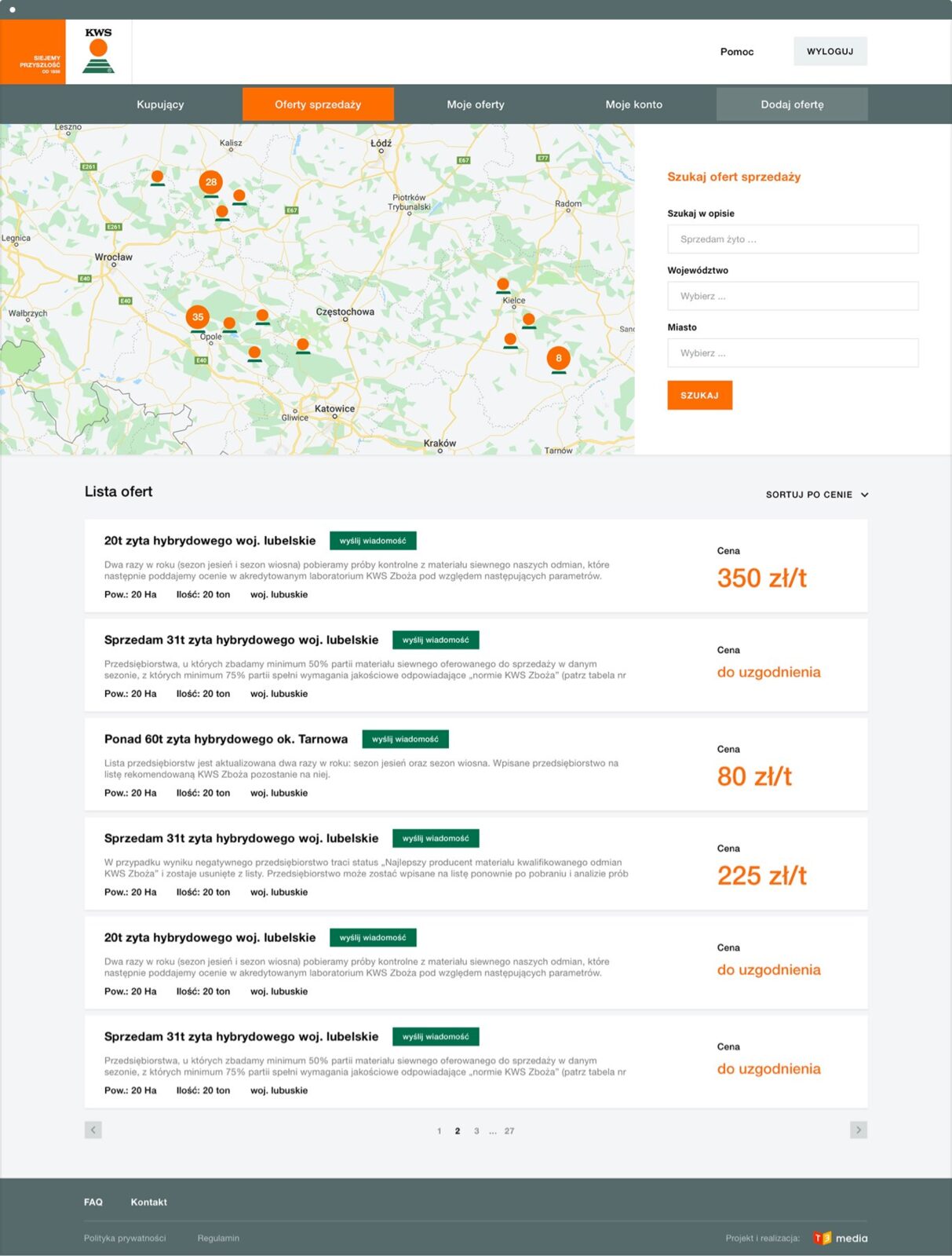
Task: Select the Oferty sprzedaży tab
Action: click(x=318, y=104)
